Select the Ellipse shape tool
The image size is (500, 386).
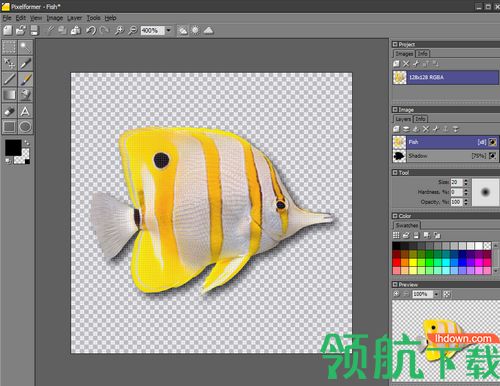pos(25,127)
